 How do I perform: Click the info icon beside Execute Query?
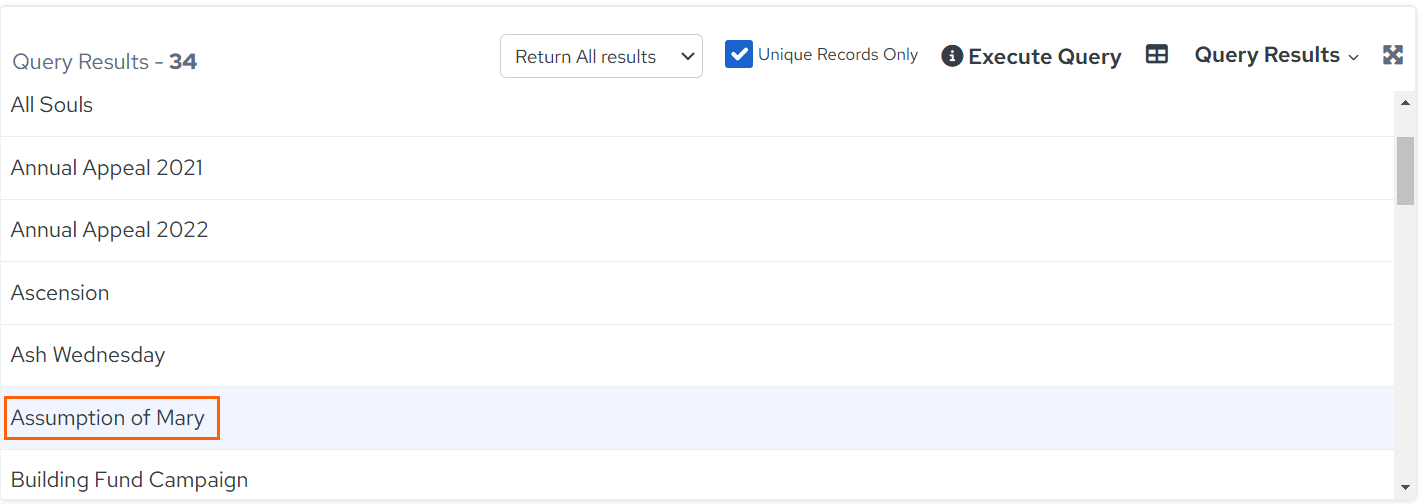coord(952,57)
